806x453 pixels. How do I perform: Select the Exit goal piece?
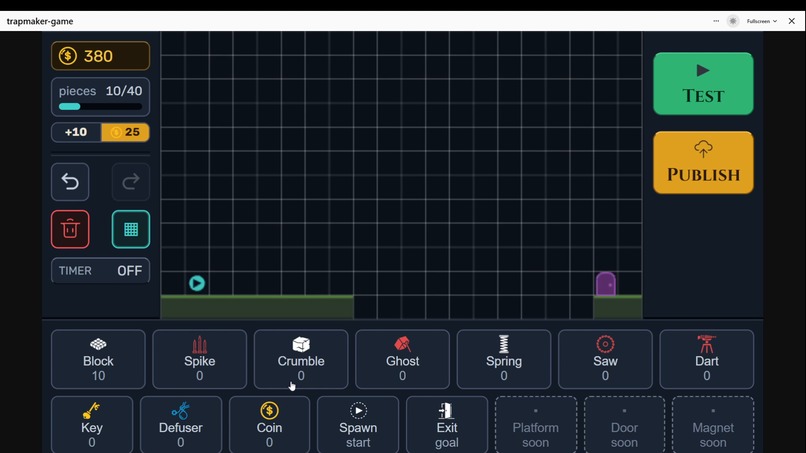(x=447, y=425)
